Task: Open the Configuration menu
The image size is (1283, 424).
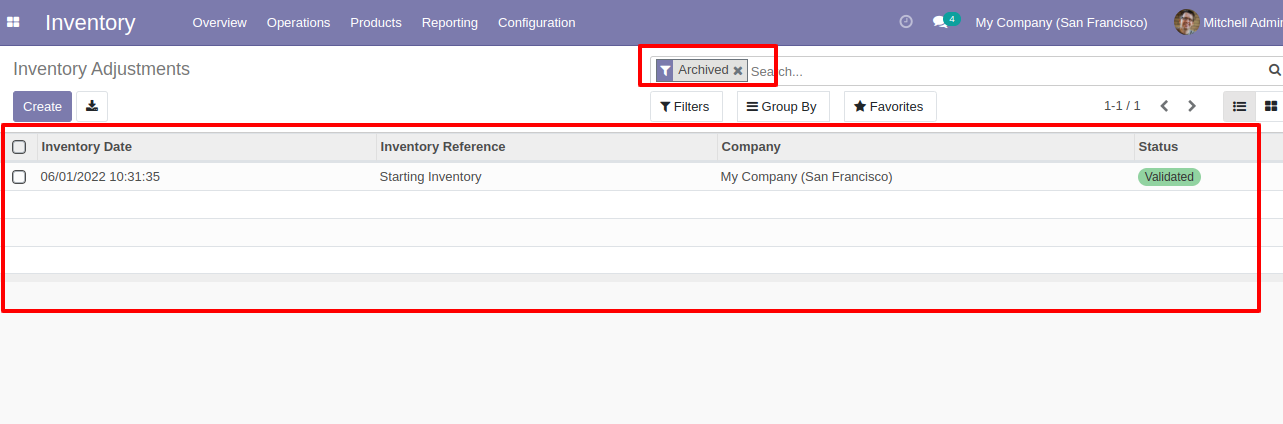Action: point(536,22)
